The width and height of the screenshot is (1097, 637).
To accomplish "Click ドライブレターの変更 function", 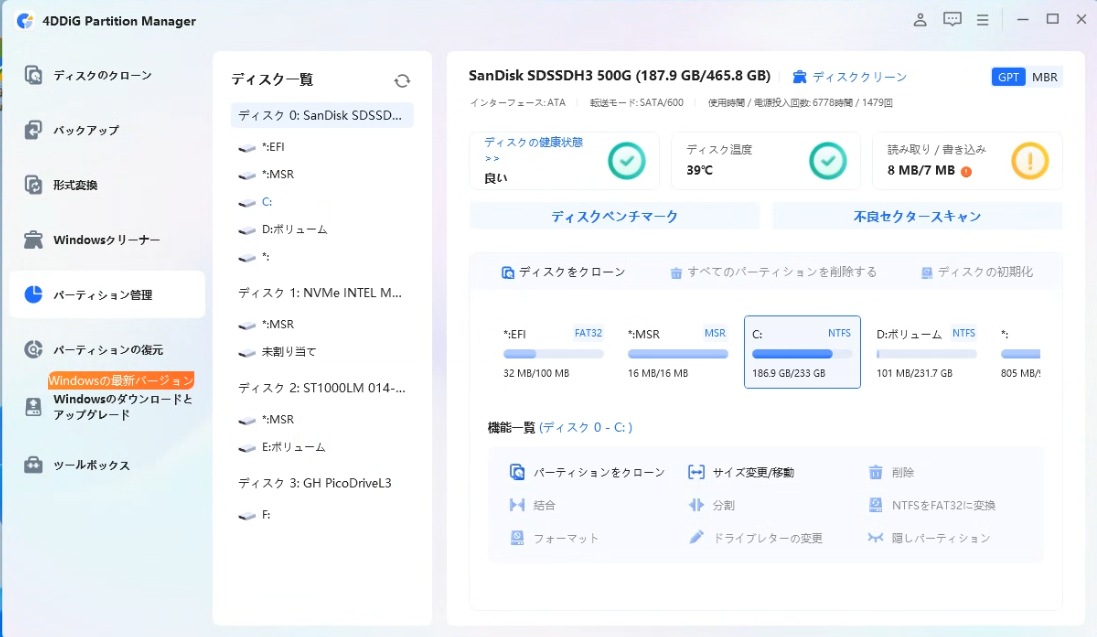I will pyautogui.click(x=756, y=538).
